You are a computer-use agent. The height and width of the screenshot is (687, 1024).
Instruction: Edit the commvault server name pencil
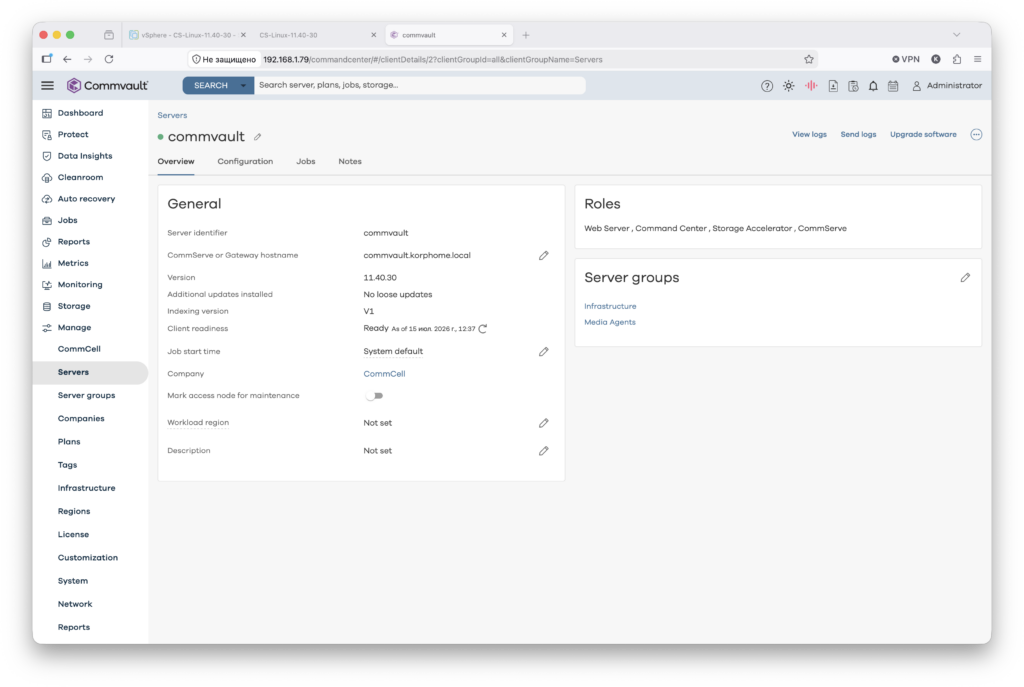click(x=258, y=137)
